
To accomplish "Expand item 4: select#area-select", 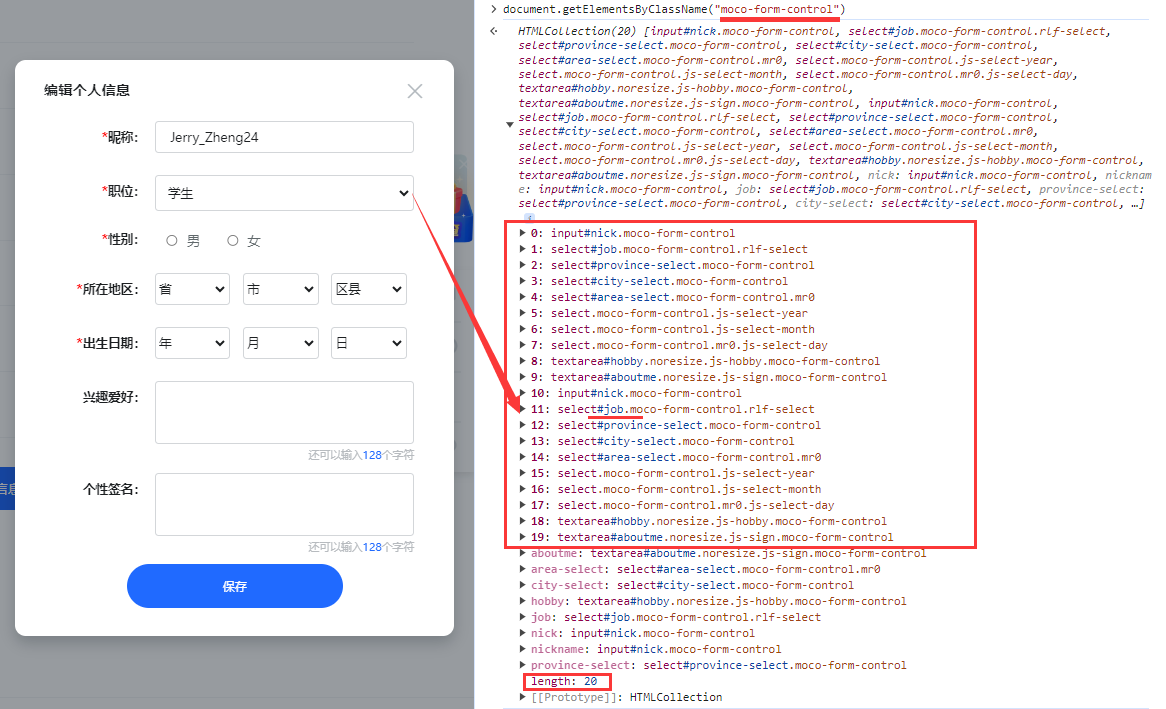I will coord(522,297).
